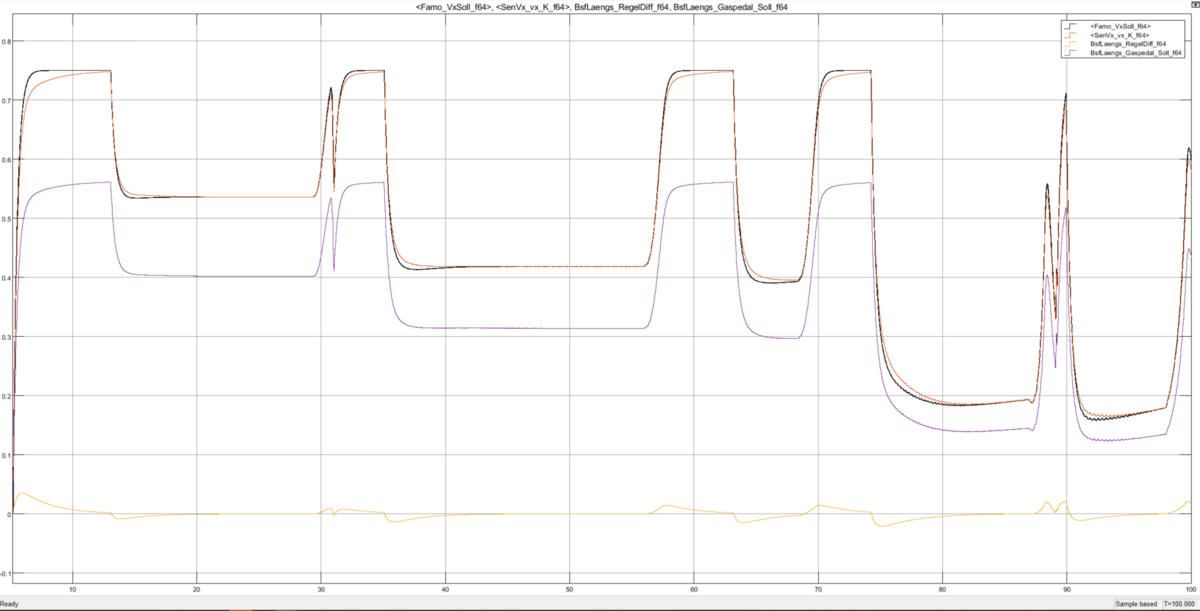Click the yellow line swatch in legend

1072,44
